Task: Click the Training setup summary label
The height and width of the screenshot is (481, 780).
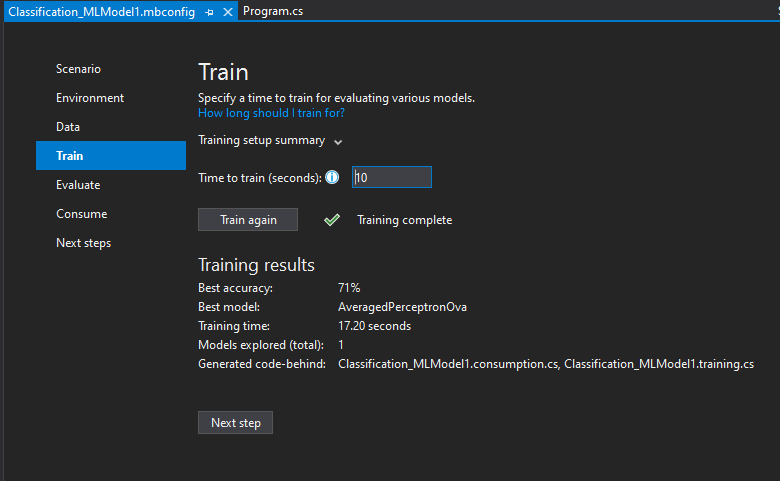Action: pos(262,140)
